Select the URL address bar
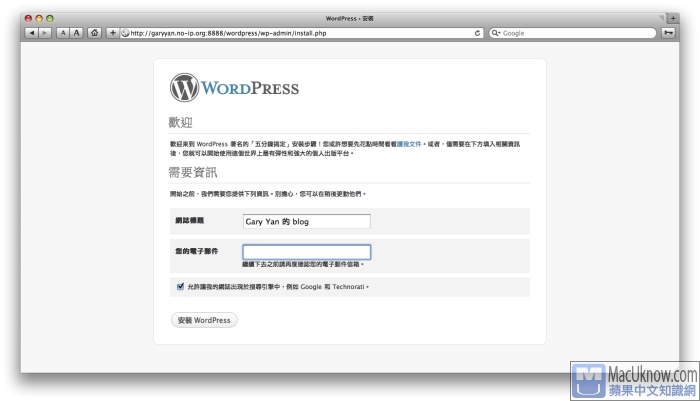This screenshot has height=401, width=700. [x=300, y=33]
